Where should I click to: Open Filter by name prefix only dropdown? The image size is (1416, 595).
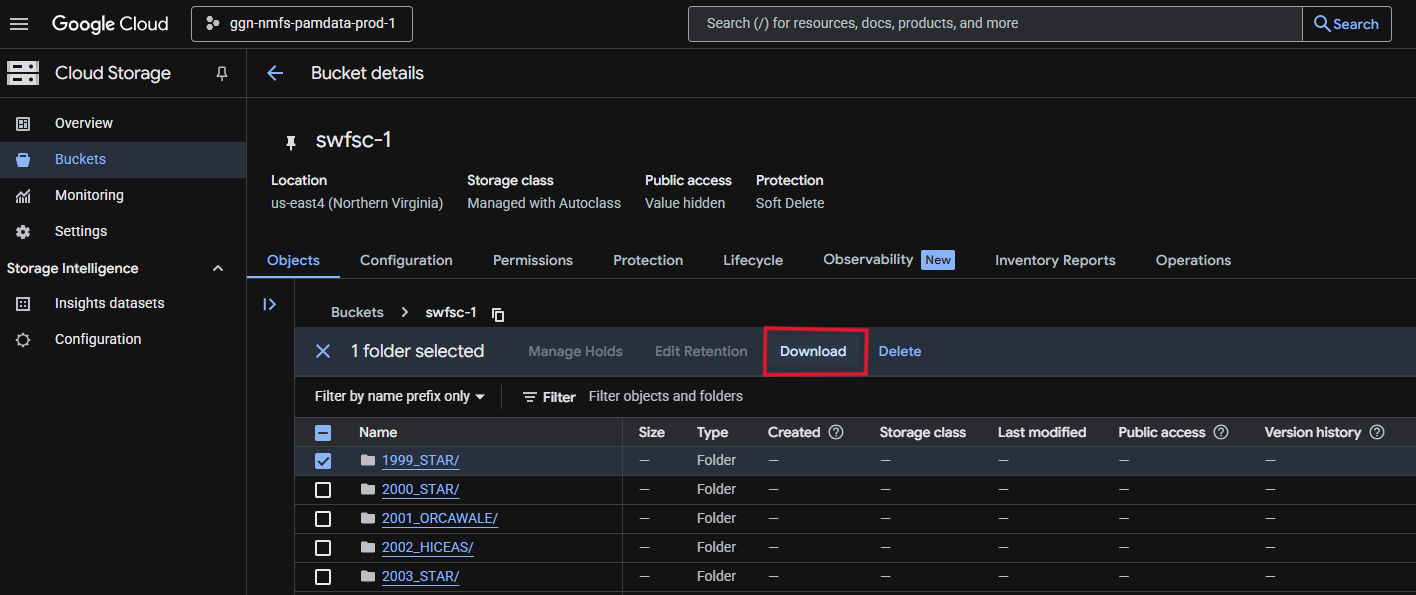[400, 397]
